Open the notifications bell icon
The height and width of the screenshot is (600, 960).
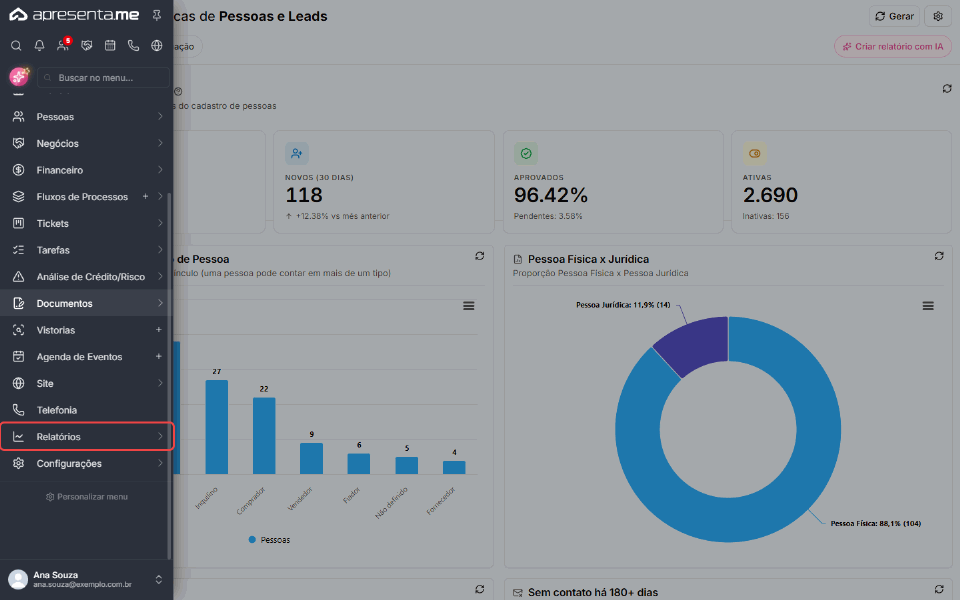pos(39,45)
